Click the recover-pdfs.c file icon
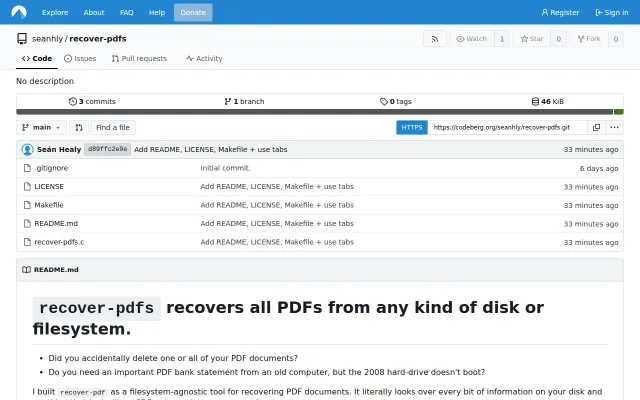The height and width of the screenshot is (400, 640). (27, 242)
